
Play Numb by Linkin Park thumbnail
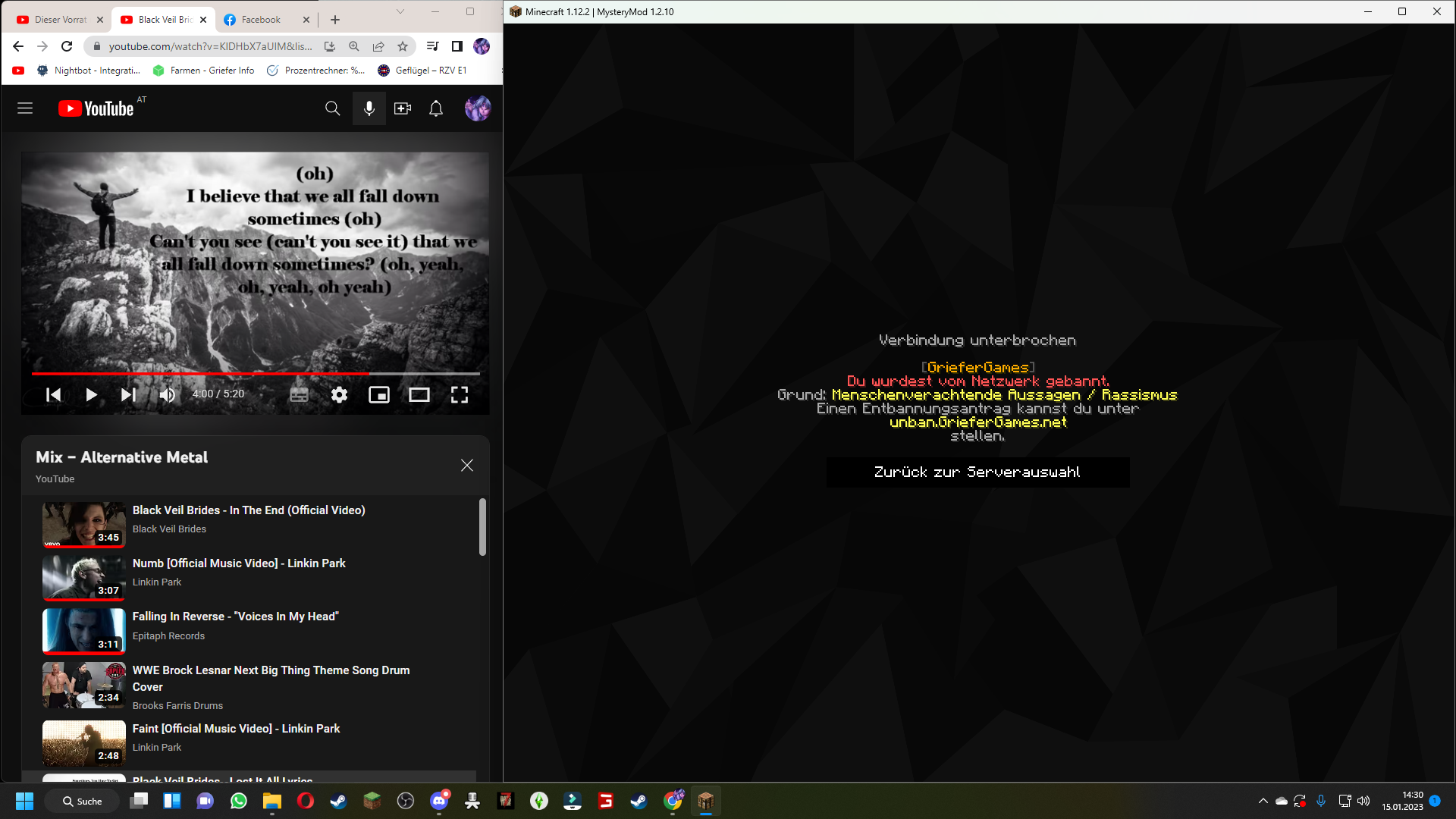84,577
